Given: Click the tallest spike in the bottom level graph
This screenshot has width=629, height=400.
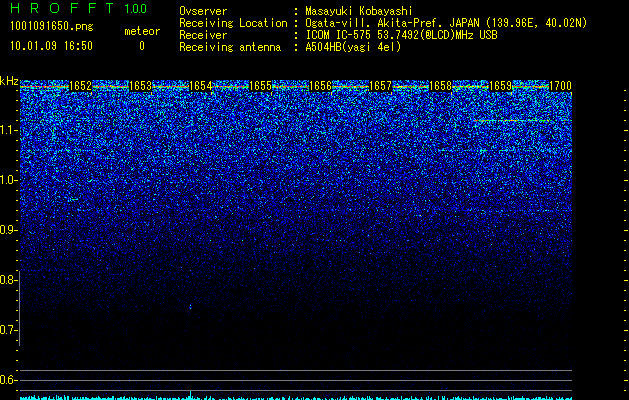Looking at the screenshot, I should [191, 394].
